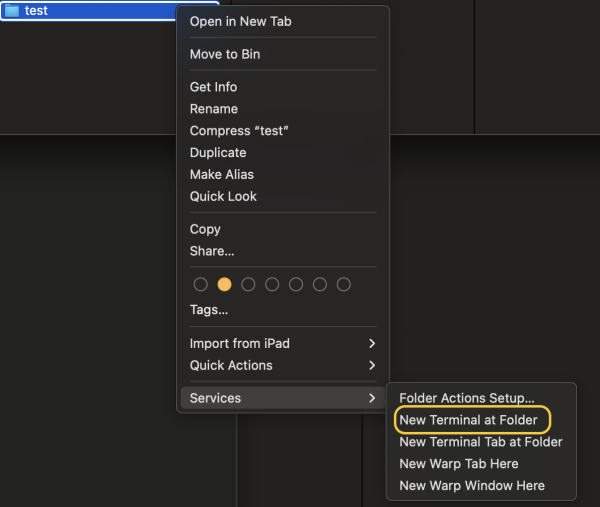Click the test folder icon

pos(13,11)
